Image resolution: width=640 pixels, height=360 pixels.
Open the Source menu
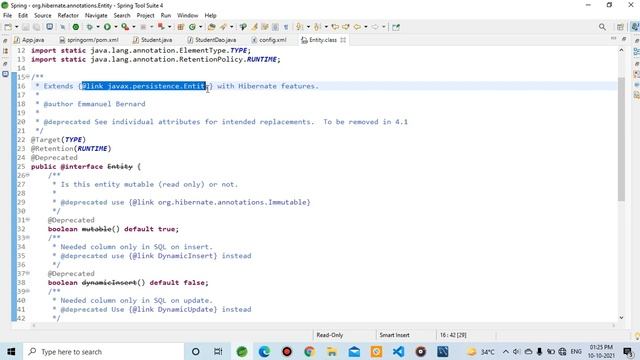(x=43, y=16)
